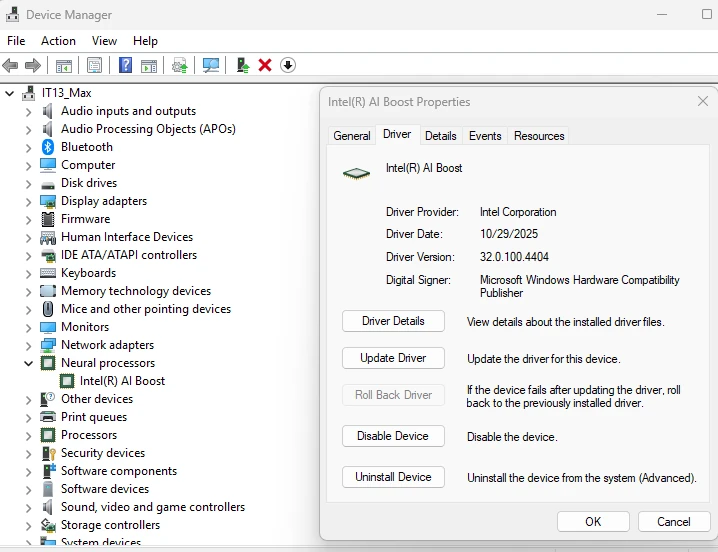Click the driver version 32.0.100.4404 text
This screenshot has height=552, width=718.
click(514, 257)
